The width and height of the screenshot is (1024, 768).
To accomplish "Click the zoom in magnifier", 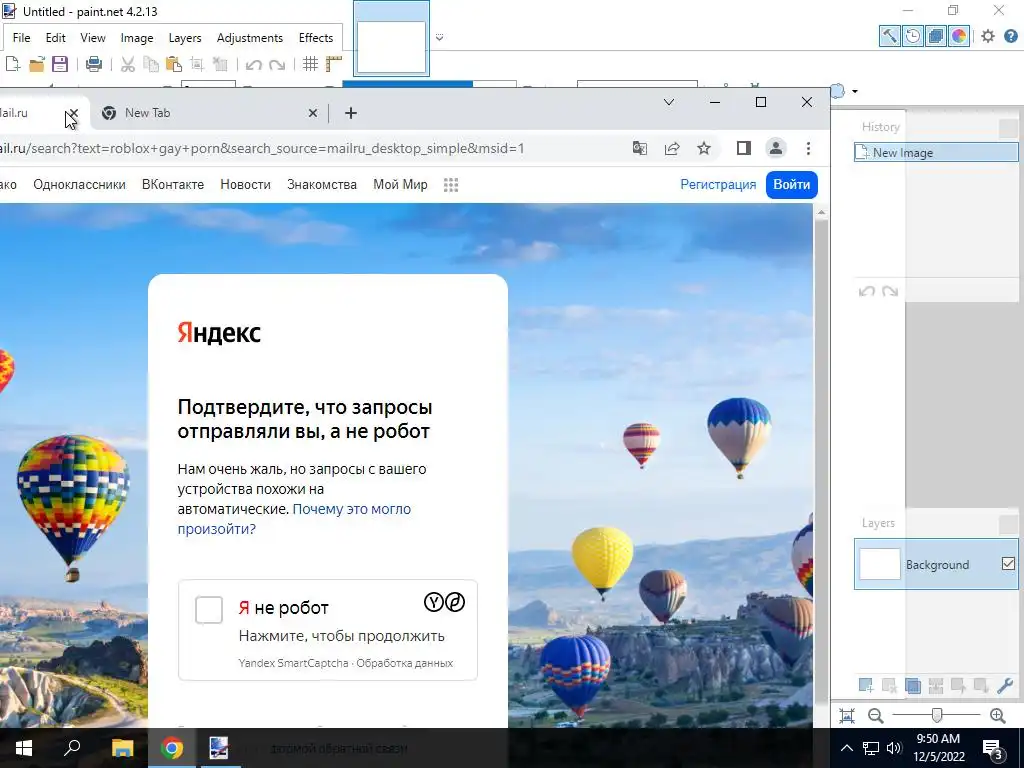I will (998, 716).
